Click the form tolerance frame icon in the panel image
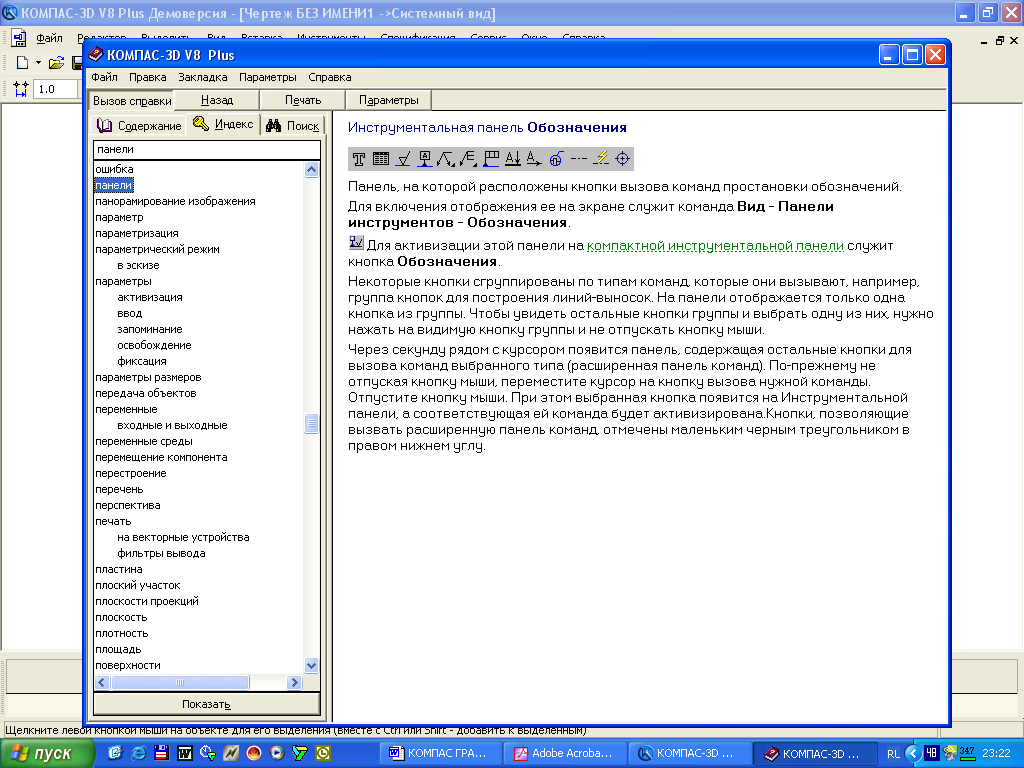 (491, 159)
